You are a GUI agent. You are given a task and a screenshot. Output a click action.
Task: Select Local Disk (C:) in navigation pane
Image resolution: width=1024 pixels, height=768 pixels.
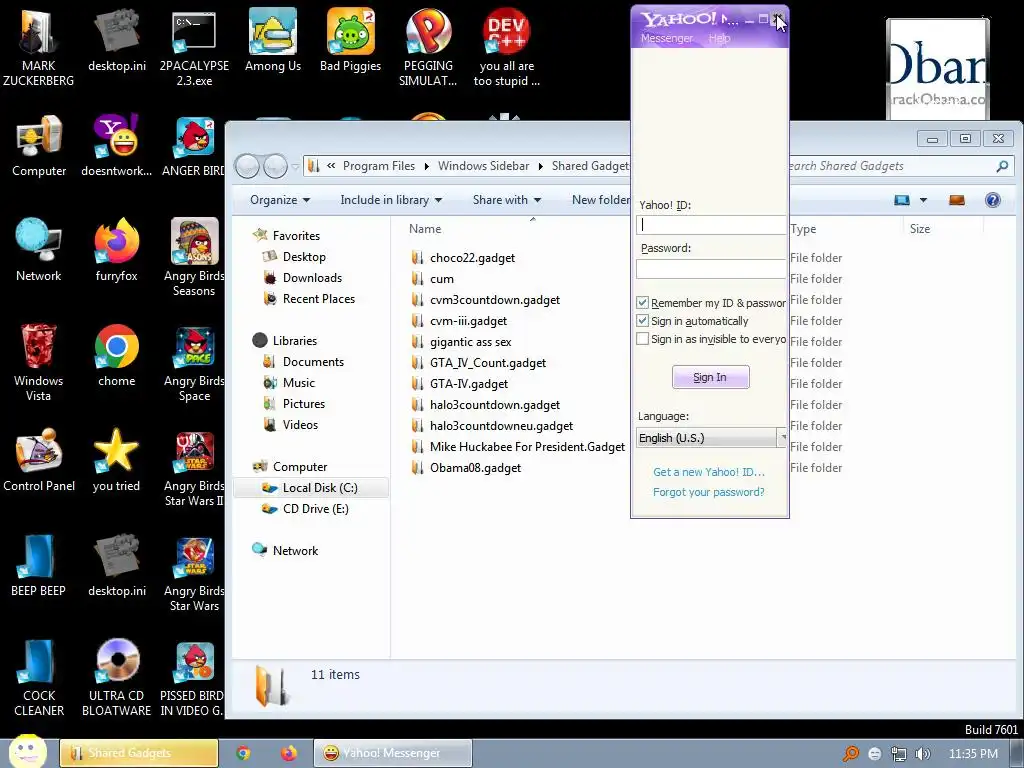click(x=312, y=488)
